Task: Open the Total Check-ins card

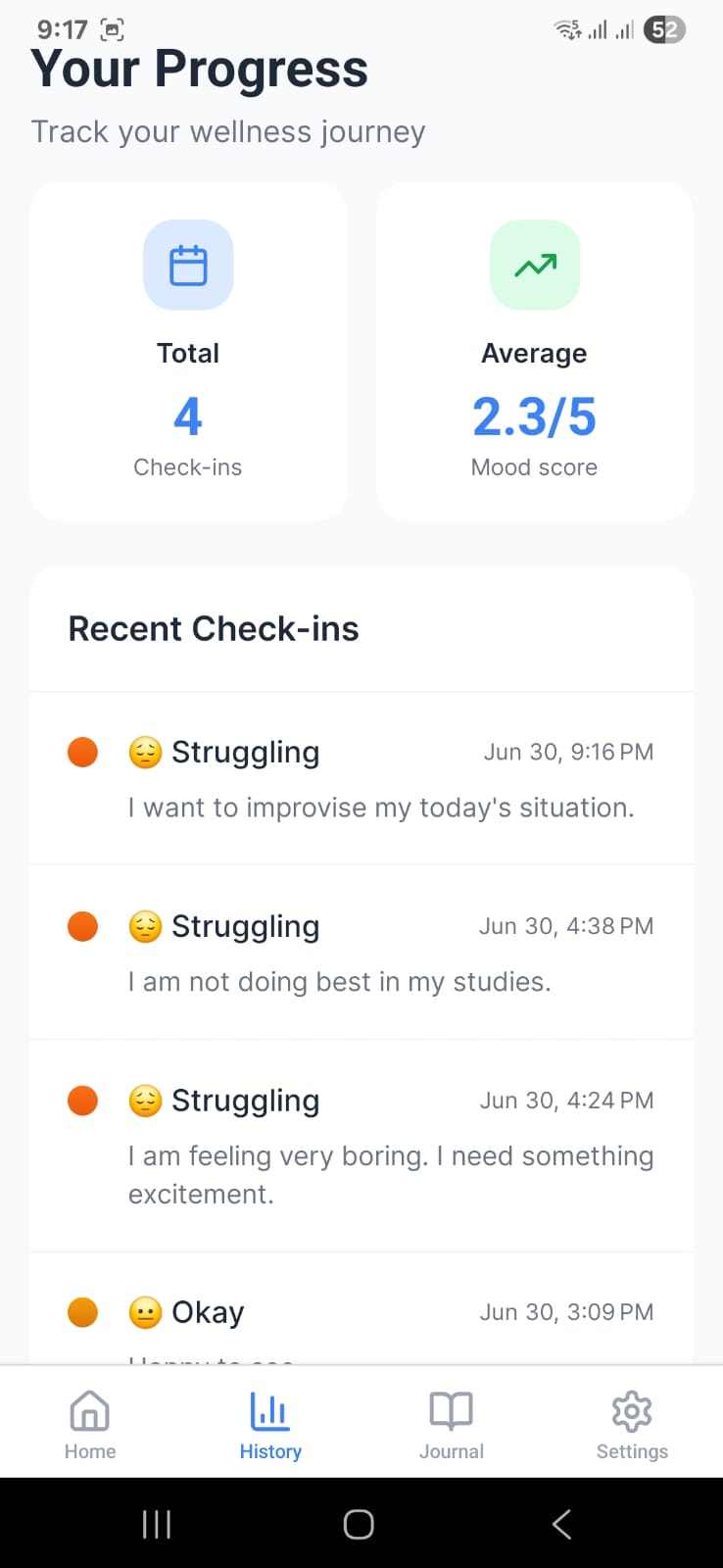Action: click(188, 351)
